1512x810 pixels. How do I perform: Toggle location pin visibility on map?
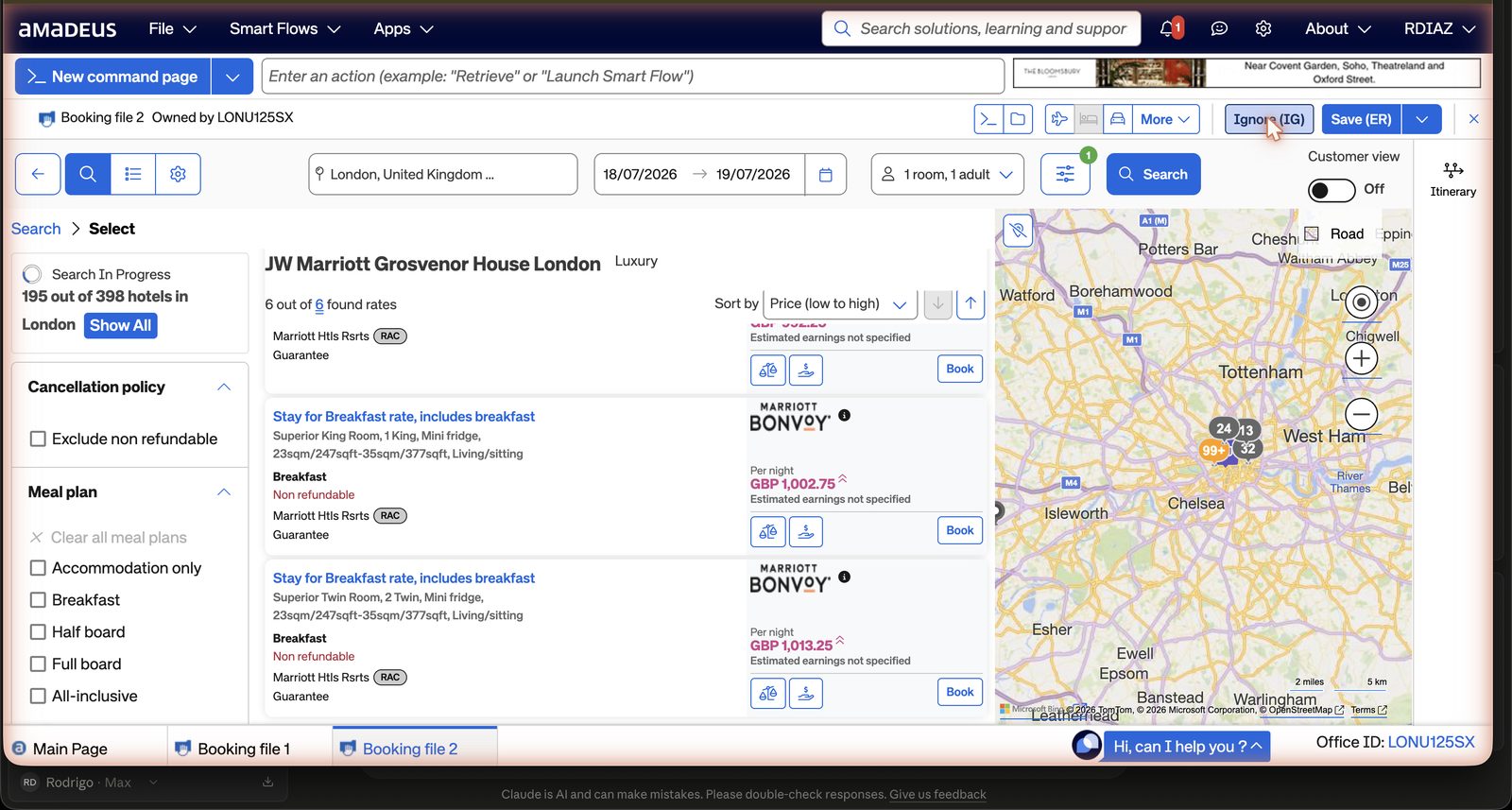pyautogui.click(x=1018, y=231)
